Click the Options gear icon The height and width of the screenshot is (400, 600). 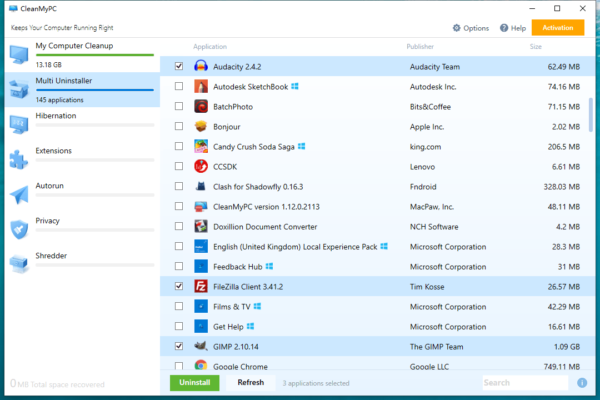tap(457, 28)
